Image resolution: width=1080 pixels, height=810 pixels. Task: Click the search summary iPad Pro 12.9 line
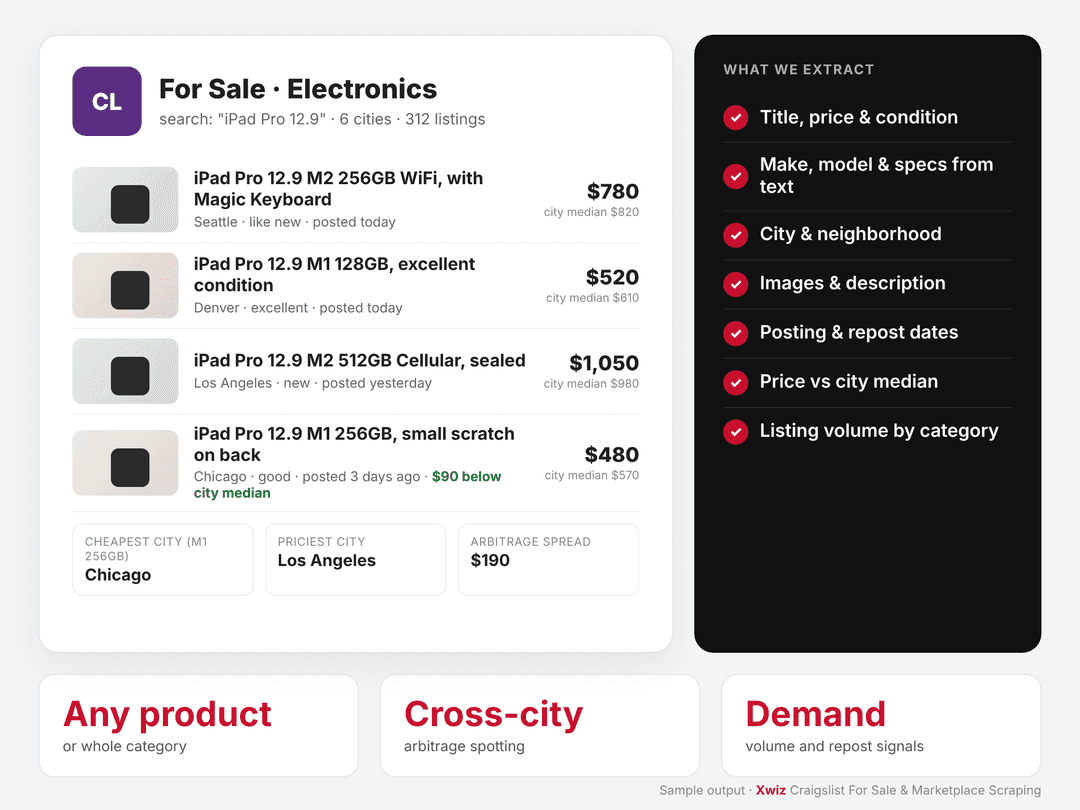point(322,119)
